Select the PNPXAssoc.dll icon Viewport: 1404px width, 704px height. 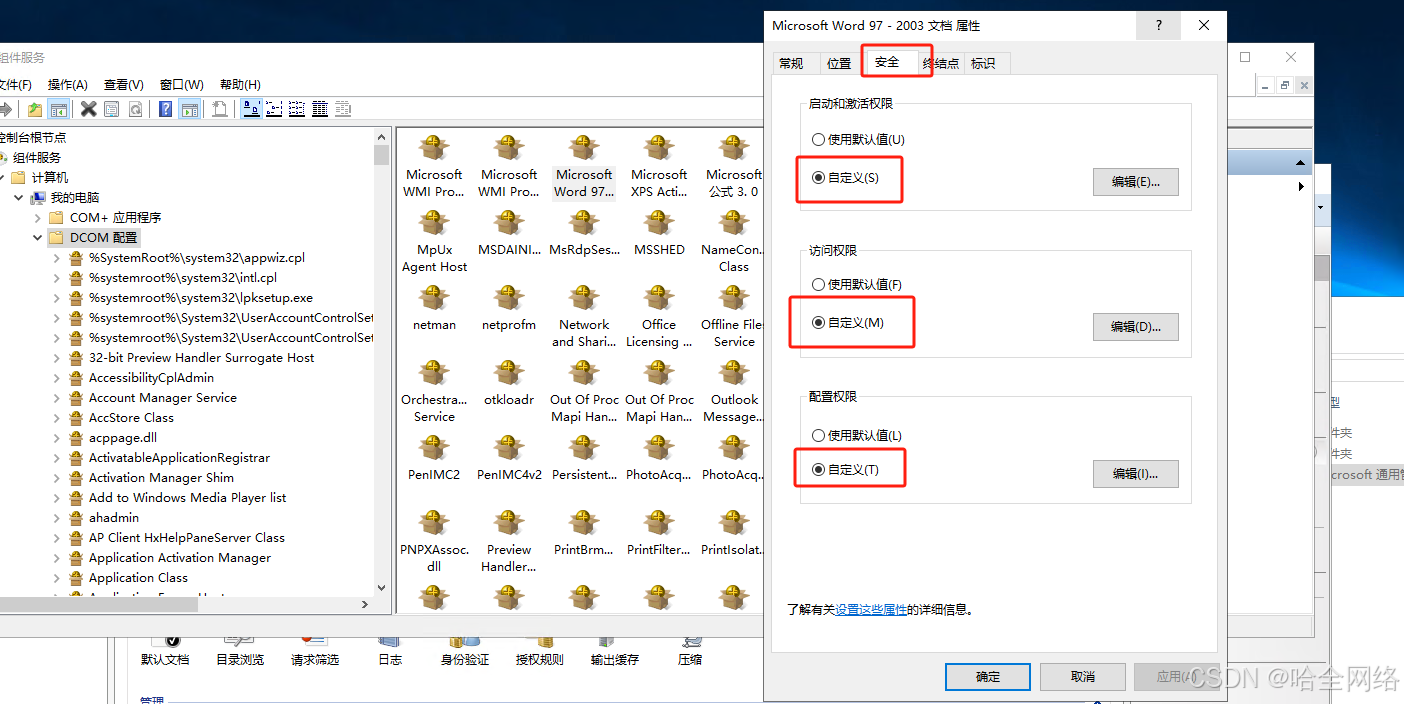(x=434, y=541)
